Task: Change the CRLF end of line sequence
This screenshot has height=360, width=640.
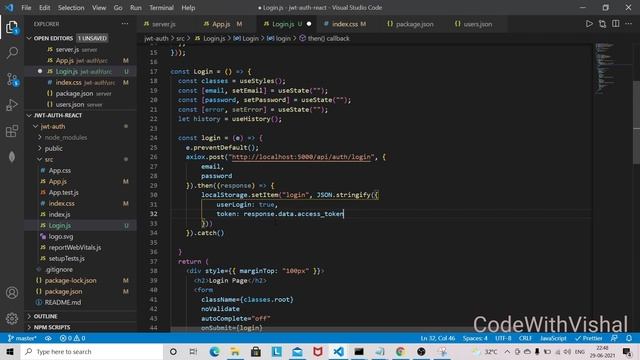Action: [525, 338]
